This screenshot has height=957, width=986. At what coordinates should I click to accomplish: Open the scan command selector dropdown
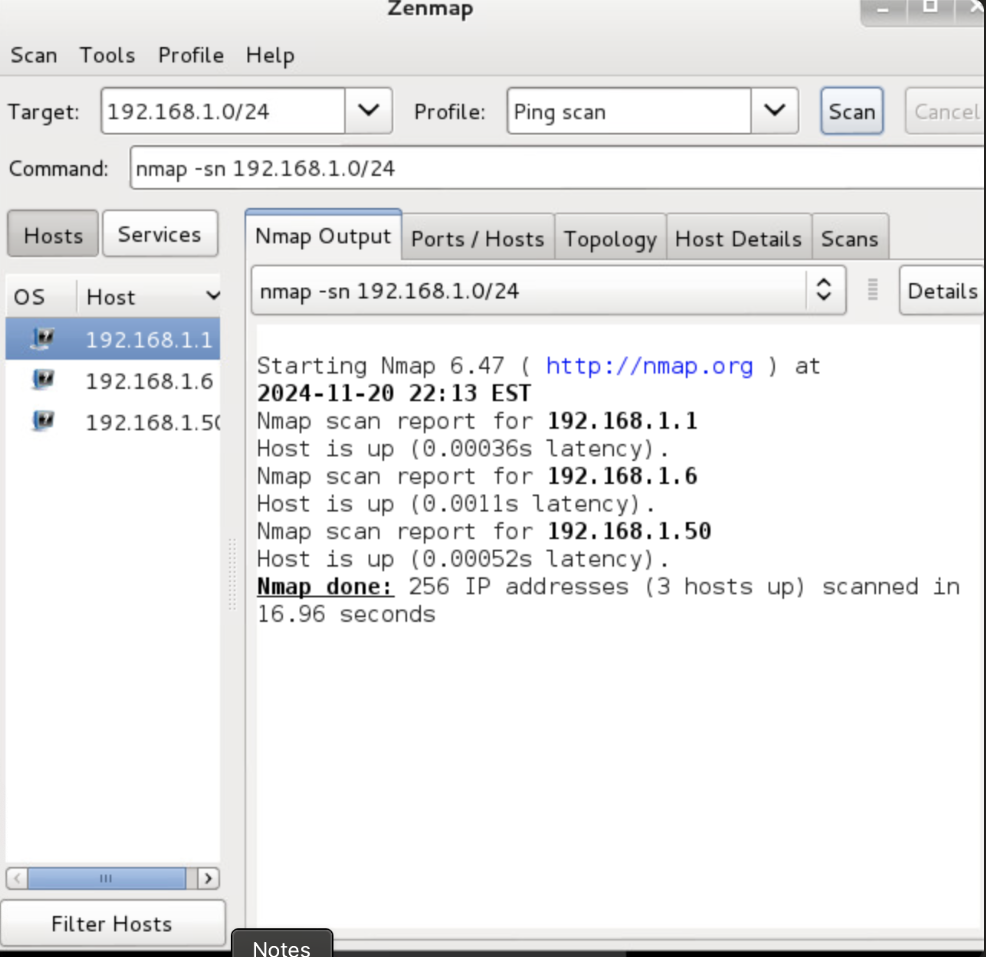pyautogui.click(x=548, y=290)
